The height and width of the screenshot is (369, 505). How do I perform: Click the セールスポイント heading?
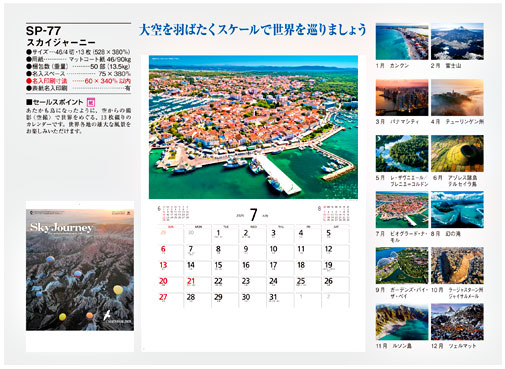(54, 102)
